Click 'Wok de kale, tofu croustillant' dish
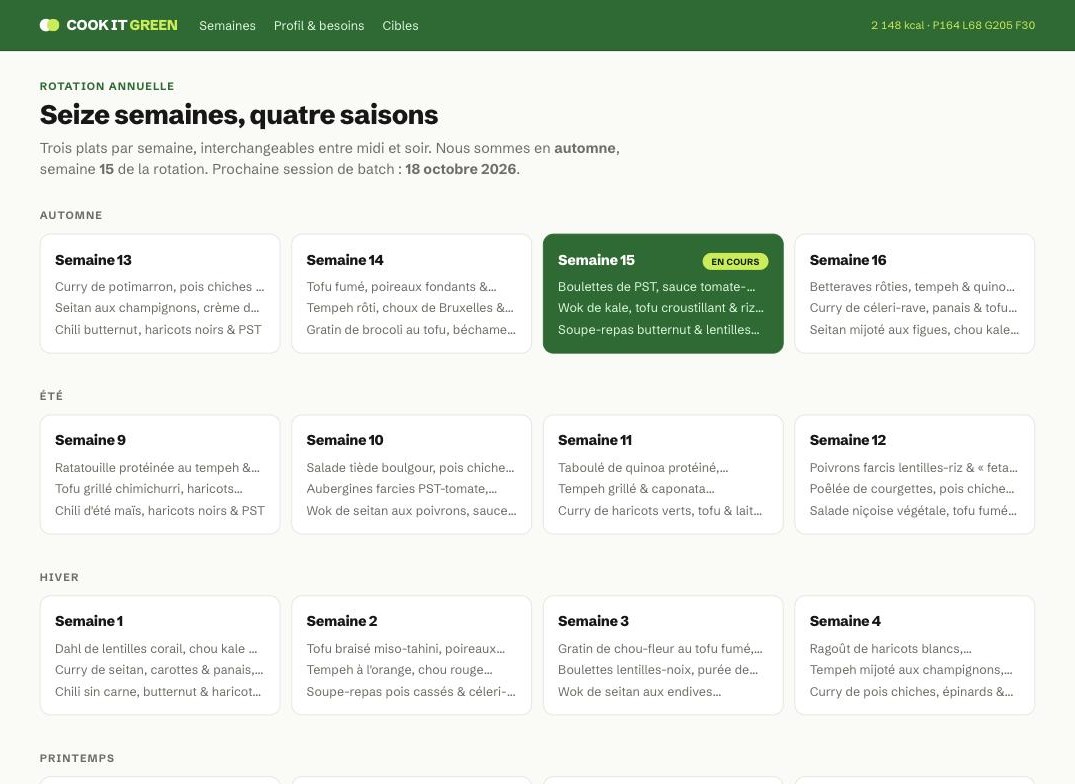The width and height of the screenshot is (1075, 784). (x=660, y=308)
